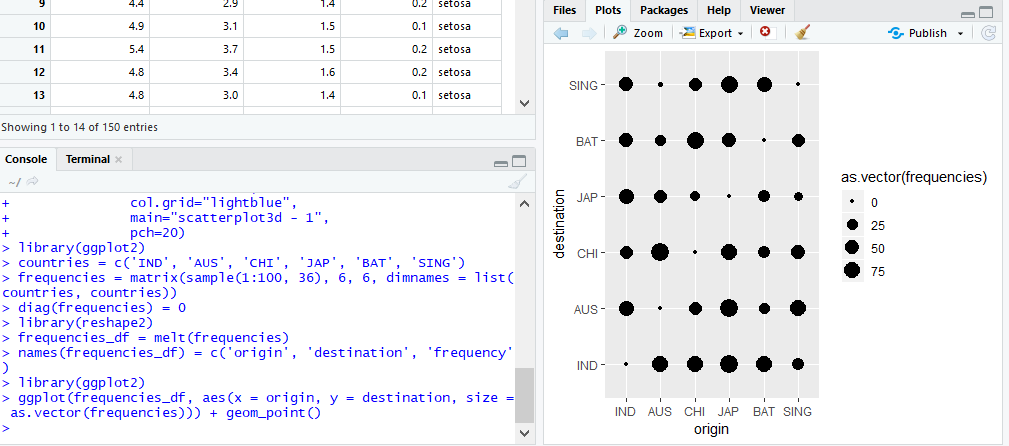Viewport: 1009px width, 446px height.
Task: Maximize the Console pane
Action: coord(519,162)
